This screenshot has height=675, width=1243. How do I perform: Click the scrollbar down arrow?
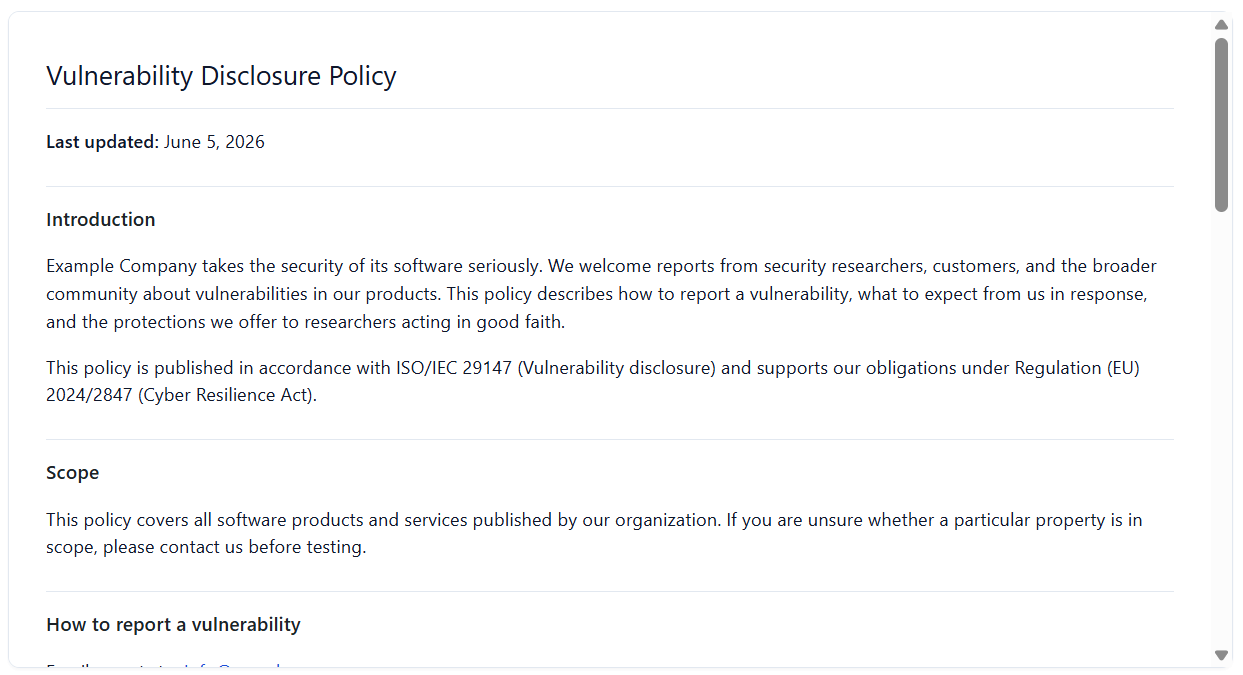[x=1221, y=655]
